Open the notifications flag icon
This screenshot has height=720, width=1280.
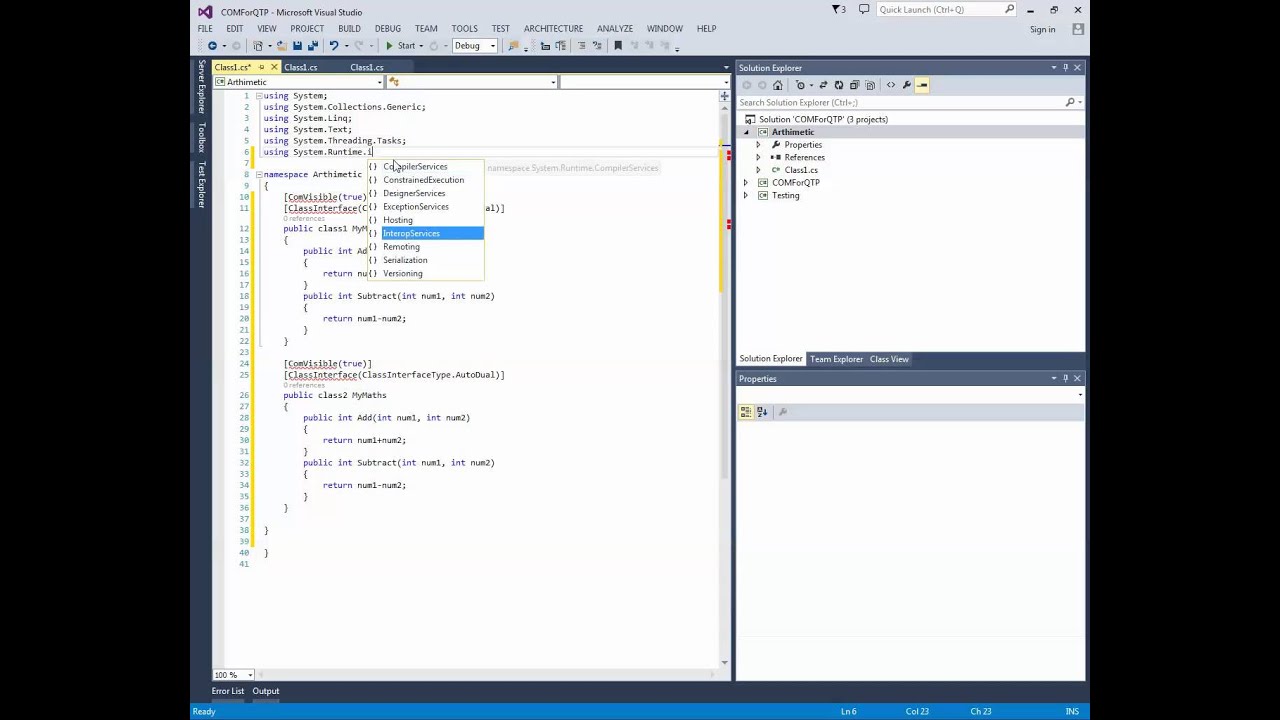pyautogui.click(x=838, y=9)
